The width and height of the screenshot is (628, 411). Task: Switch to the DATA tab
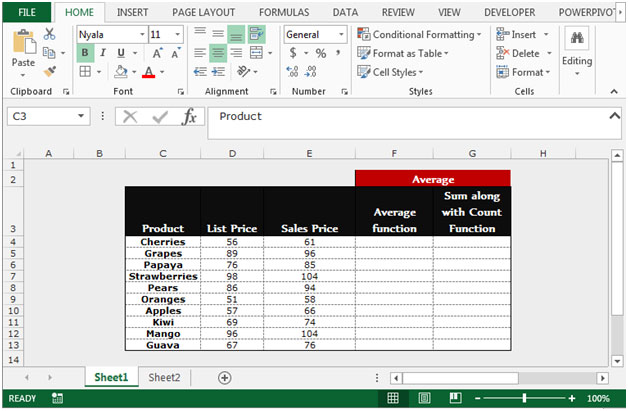[345, 12]
